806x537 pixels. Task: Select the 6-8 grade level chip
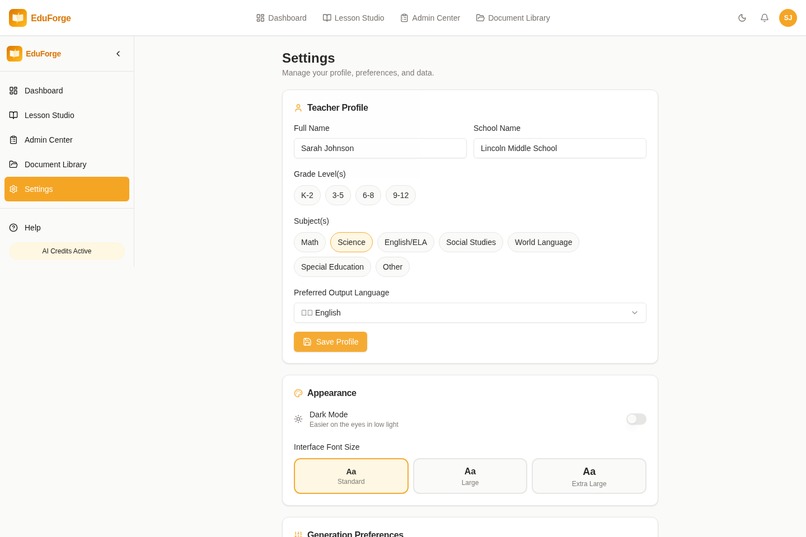click(368, 195)
